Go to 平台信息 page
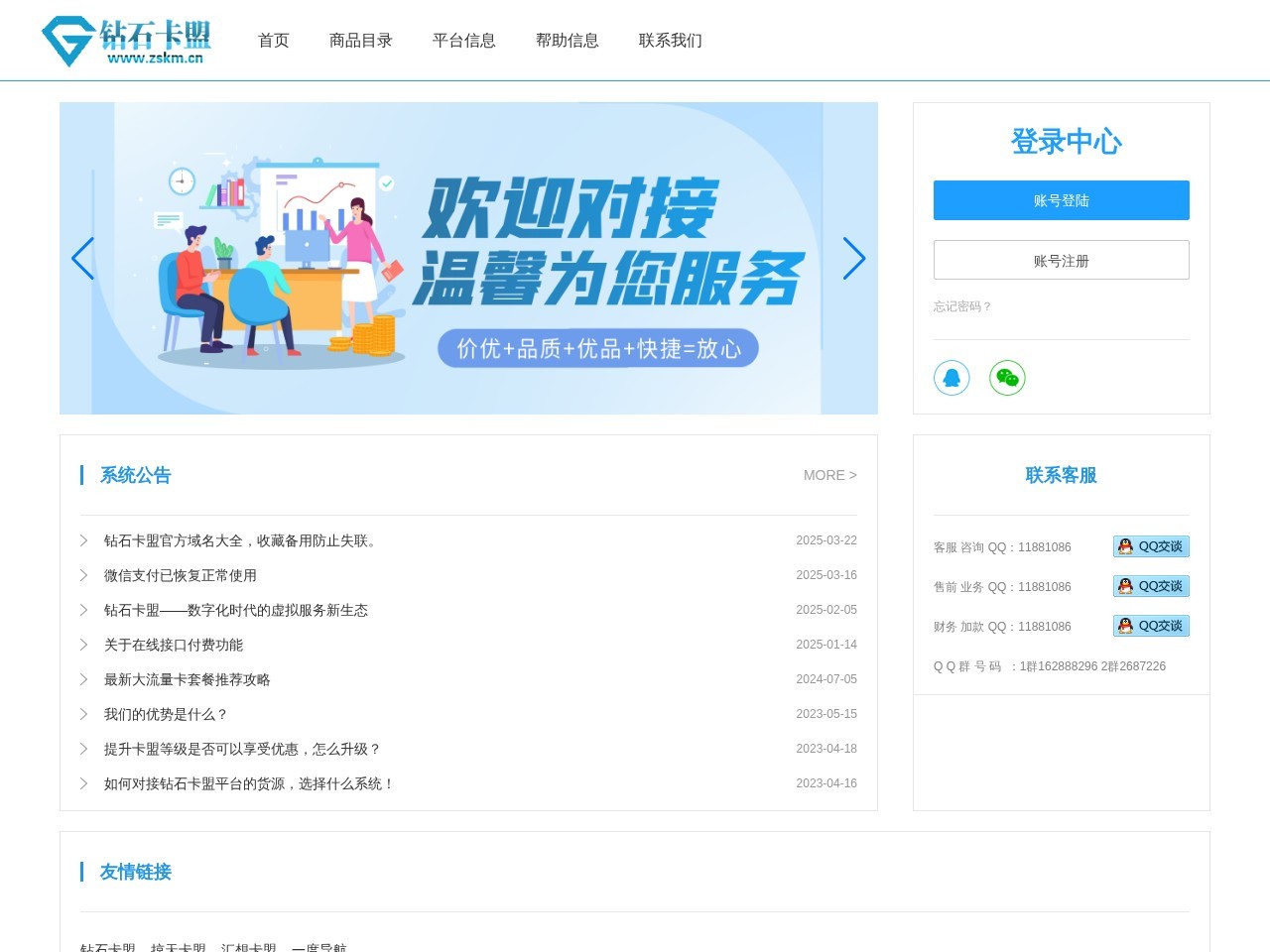This screenshot has width=1270, height=952. click(464, 41)
